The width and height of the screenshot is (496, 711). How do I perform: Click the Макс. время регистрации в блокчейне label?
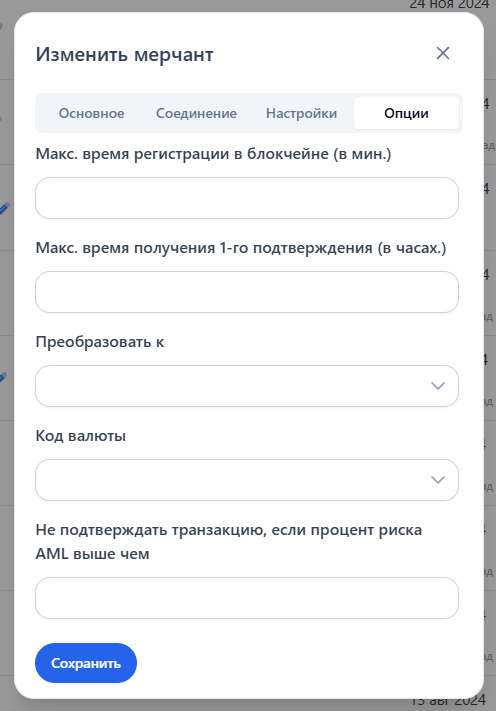pos(213,154)
